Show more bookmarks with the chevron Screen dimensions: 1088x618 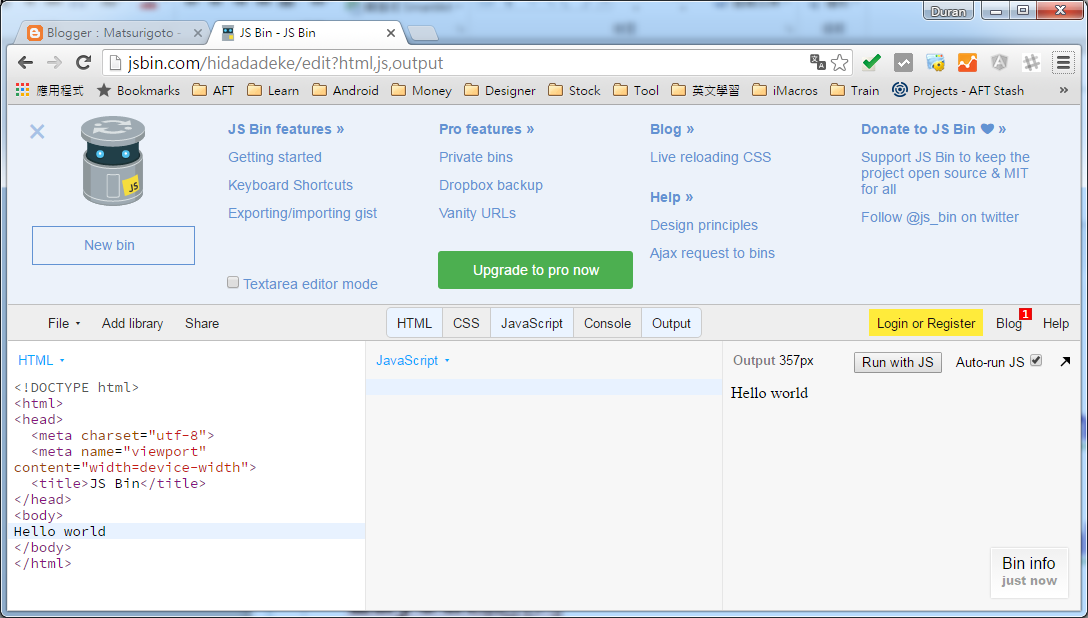coord(1064,90)
